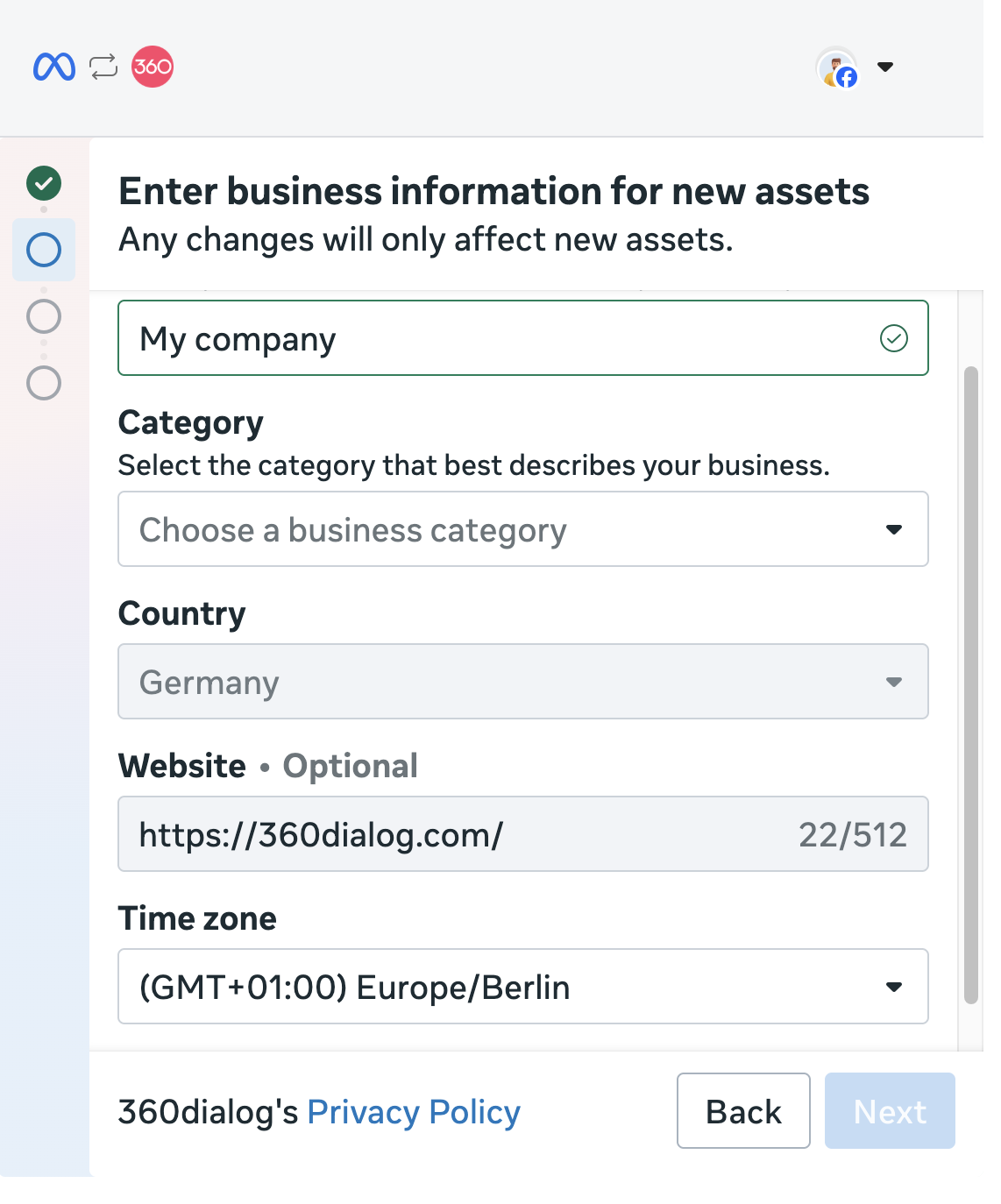
Task: Click the green validation checkmark in company field
Action: click(x=893, y=338)
